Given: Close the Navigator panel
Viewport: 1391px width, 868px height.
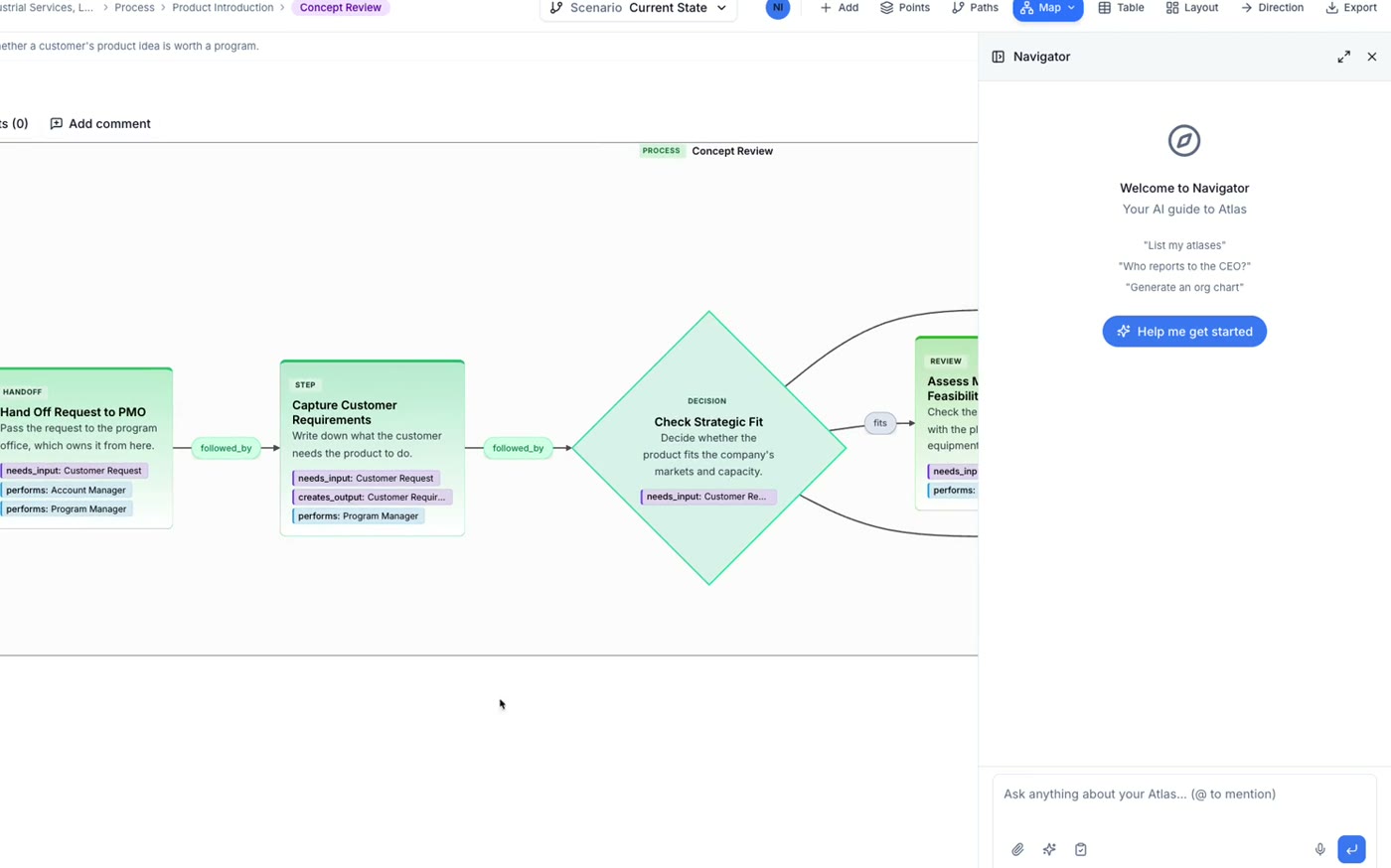Looking at the screenshot, I should click(1372, 57).
